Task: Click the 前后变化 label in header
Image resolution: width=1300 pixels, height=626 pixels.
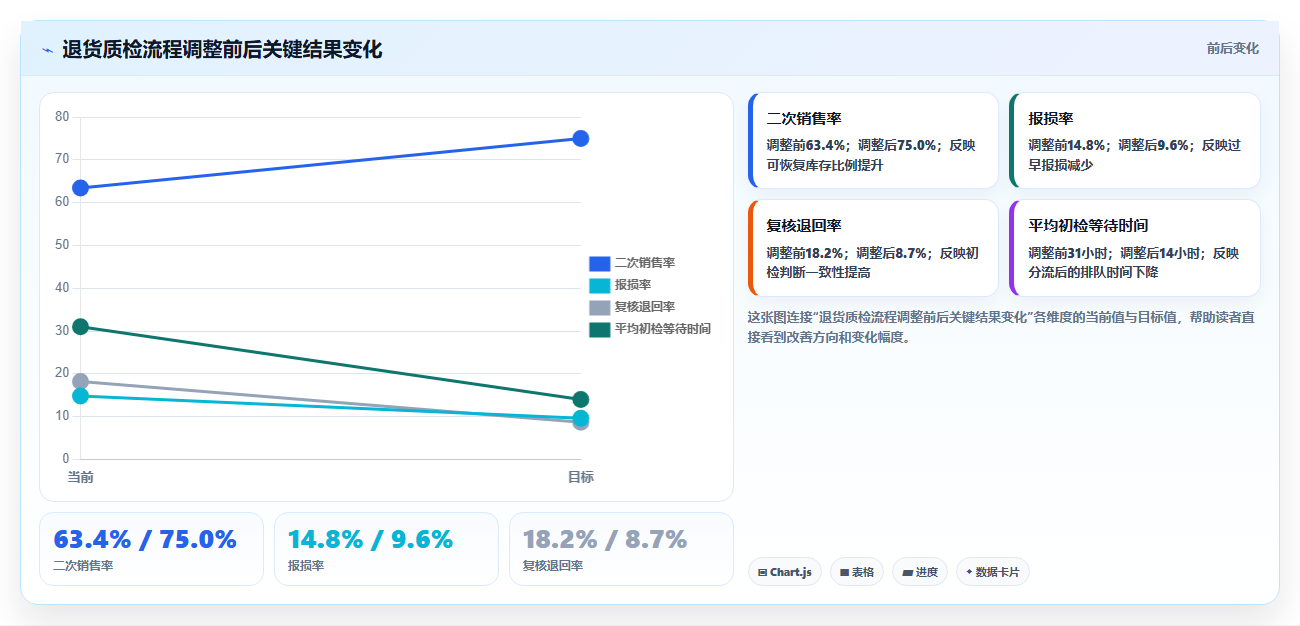Action: [x=1232, y=48]
